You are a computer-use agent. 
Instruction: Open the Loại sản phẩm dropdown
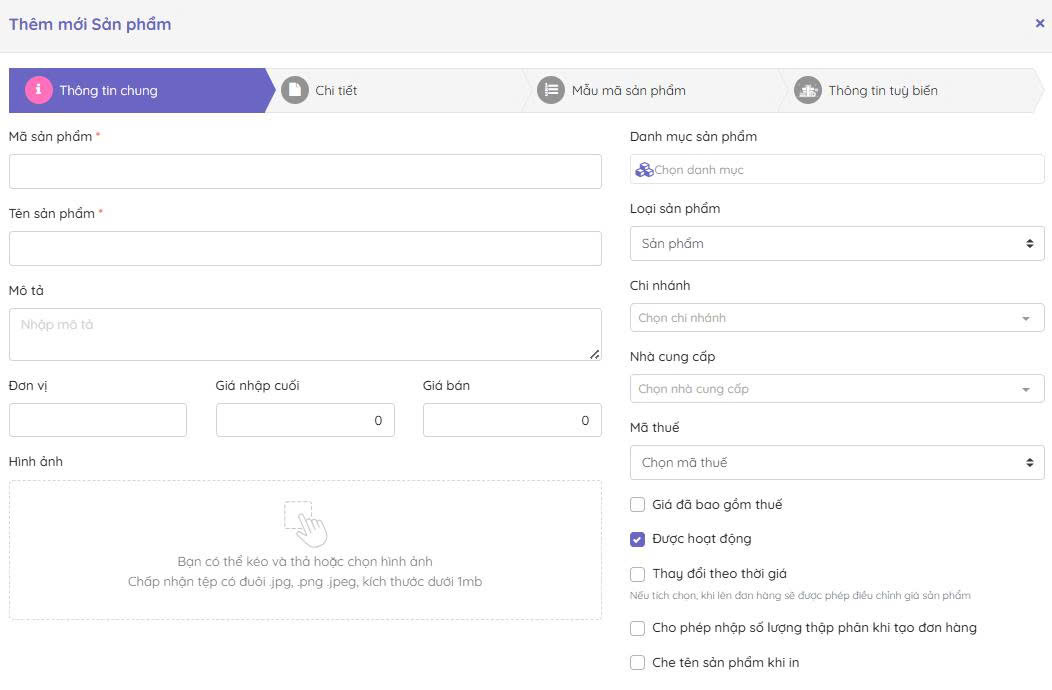(836, 243)
